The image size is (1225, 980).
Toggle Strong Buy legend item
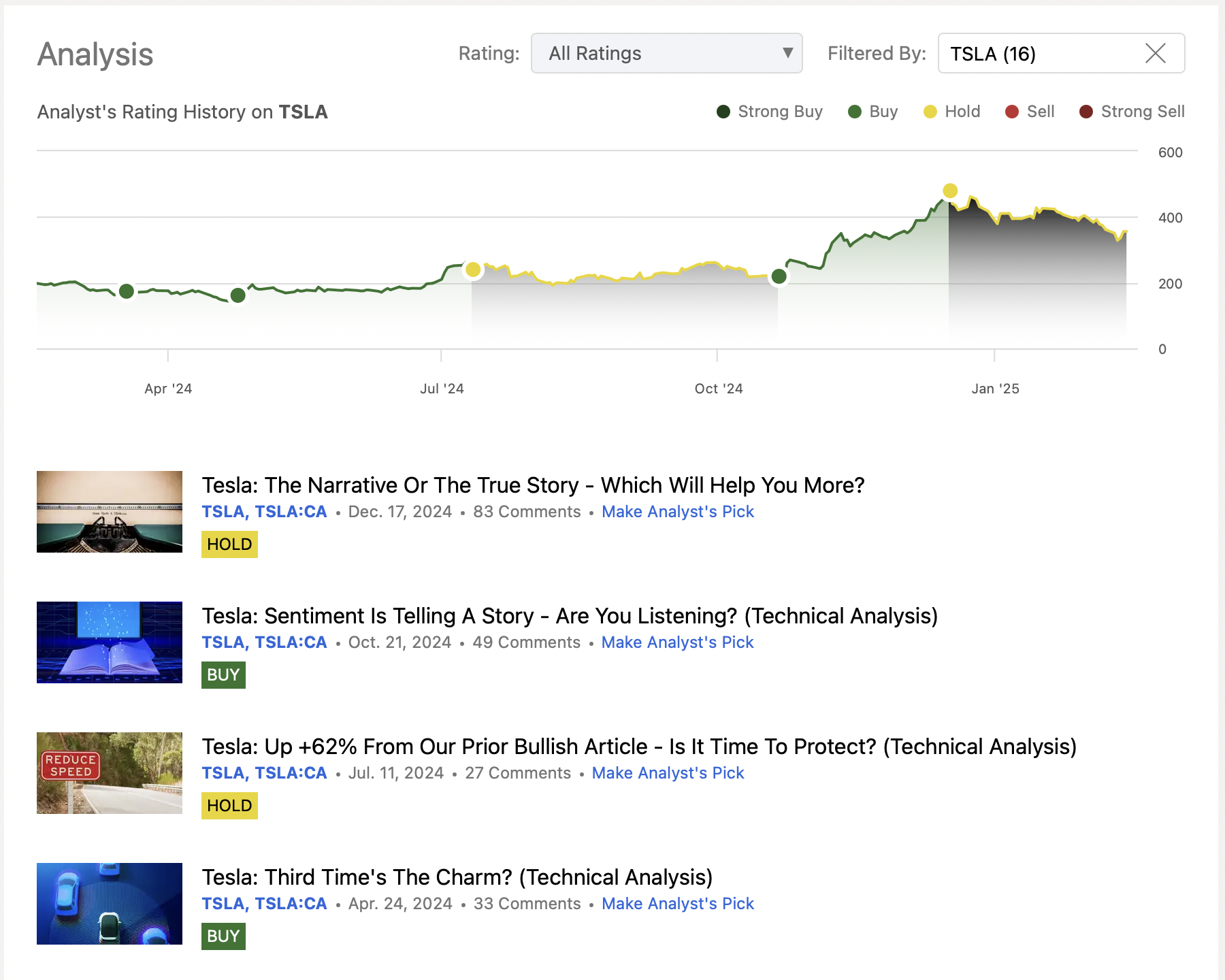(x=770, y=112)
